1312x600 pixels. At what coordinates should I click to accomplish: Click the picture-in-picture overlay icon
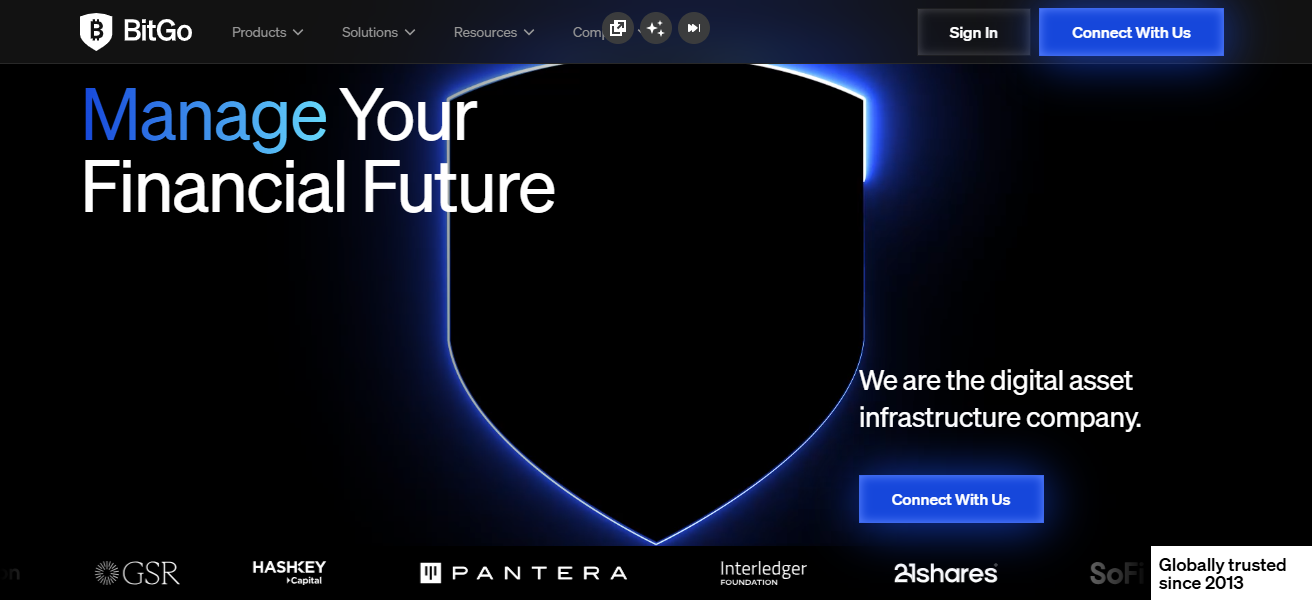(618, 28)
